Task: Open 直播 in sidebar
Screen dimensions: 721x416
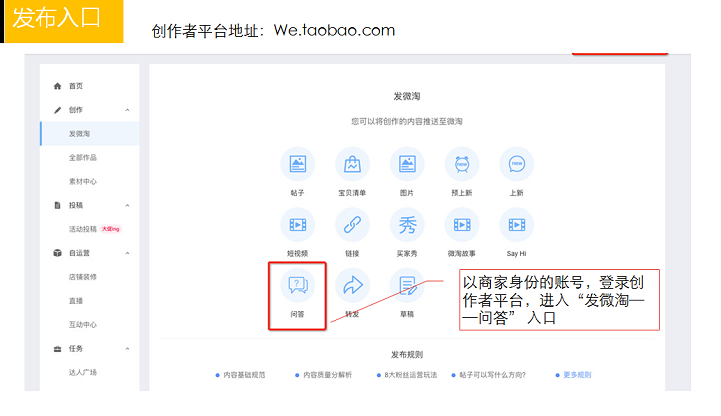Action: point(76,301)
